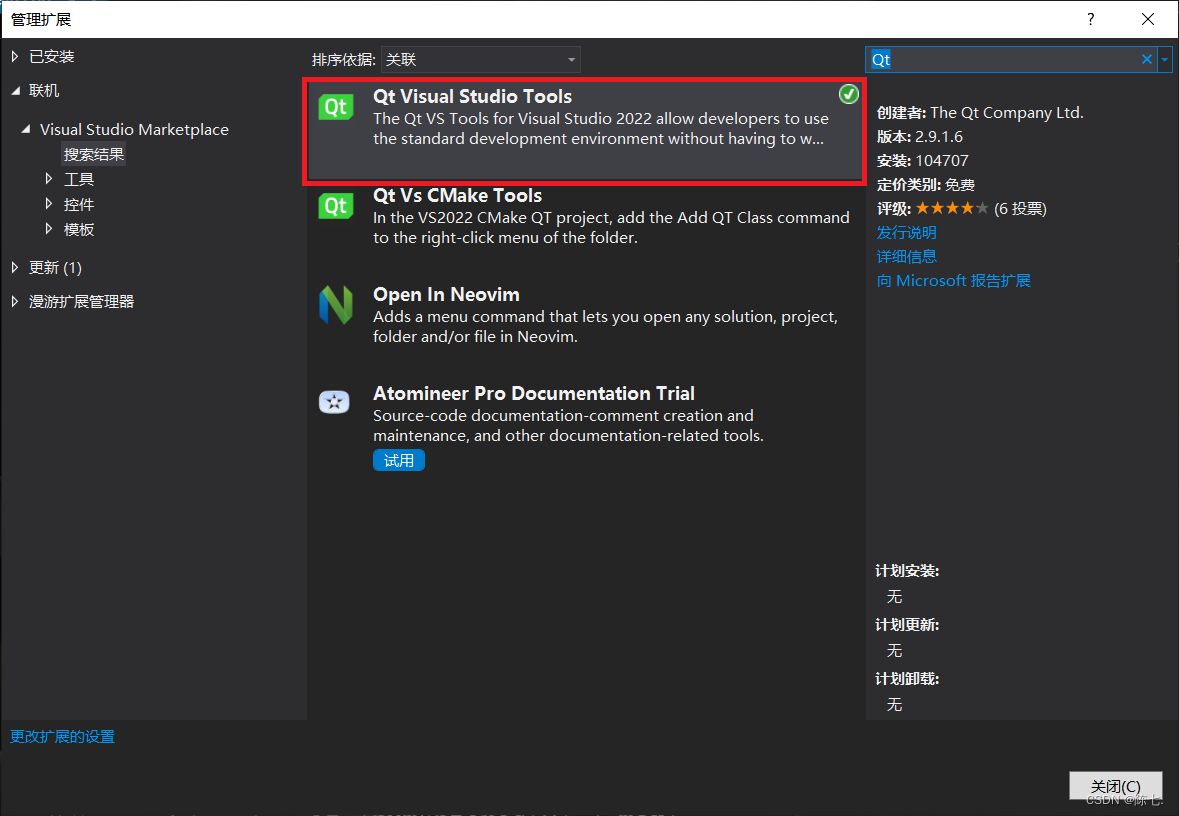1179x816 pixels.
Task: Click the install count 104707
Action: click(942, 161)
